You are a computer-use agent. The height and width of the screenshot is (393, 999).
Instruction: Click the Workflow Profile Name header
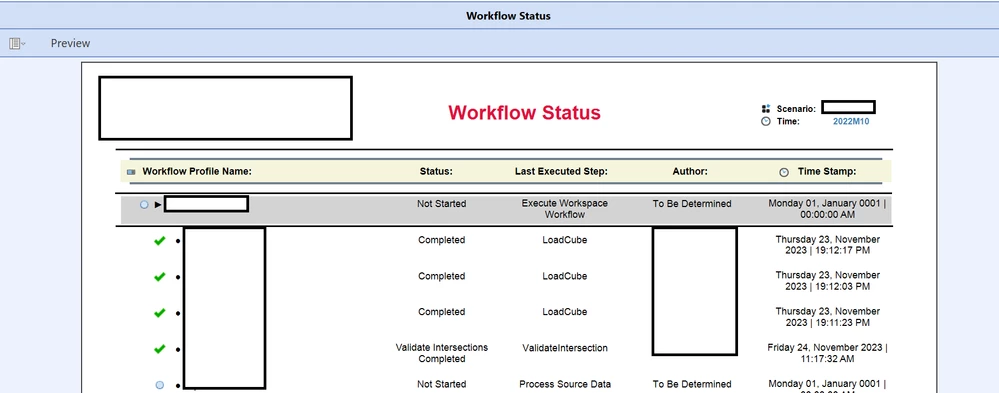(197, 171)
